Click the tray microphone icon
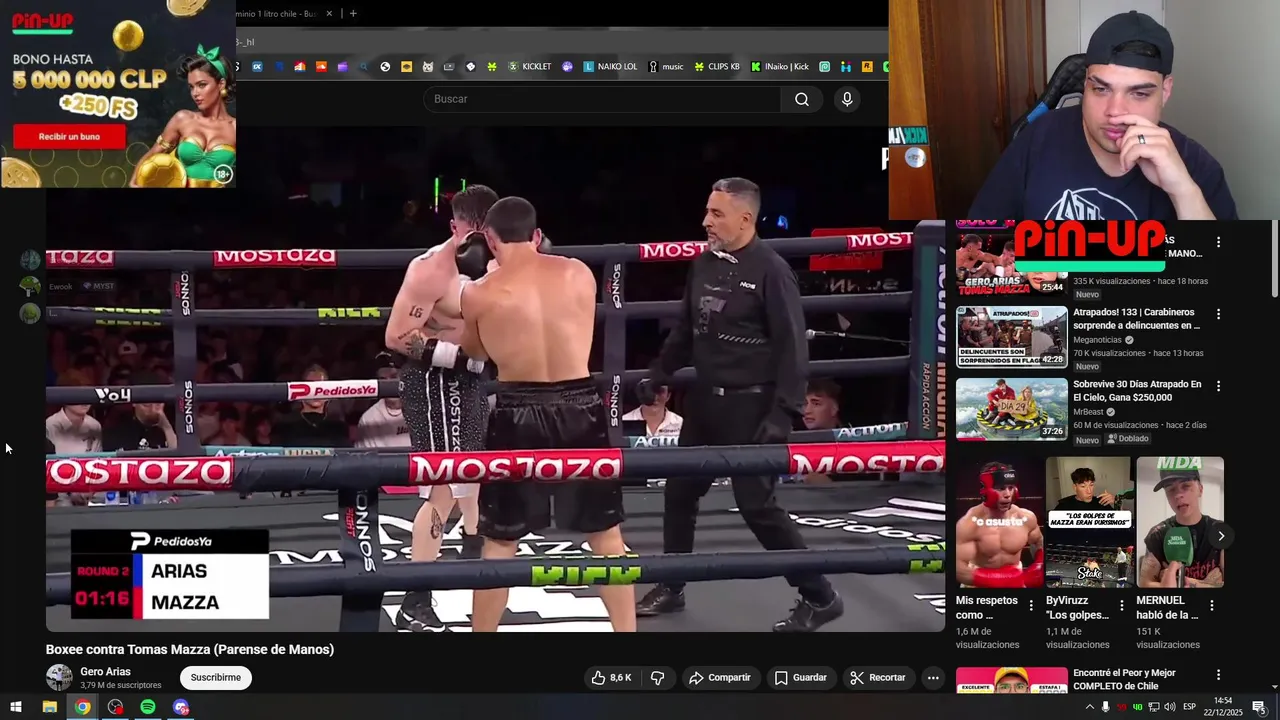This screenshot has width=1280, height=720. (x=1105, y=707)
